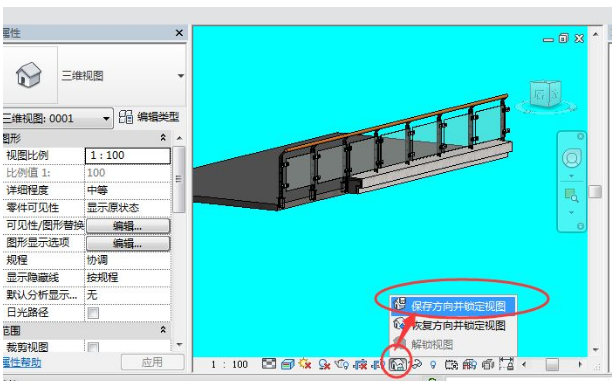The width and height of the screenshot is (614, 381).
Task: Click the Properties panel scrollbar thumb
Action: click(179, 179)
